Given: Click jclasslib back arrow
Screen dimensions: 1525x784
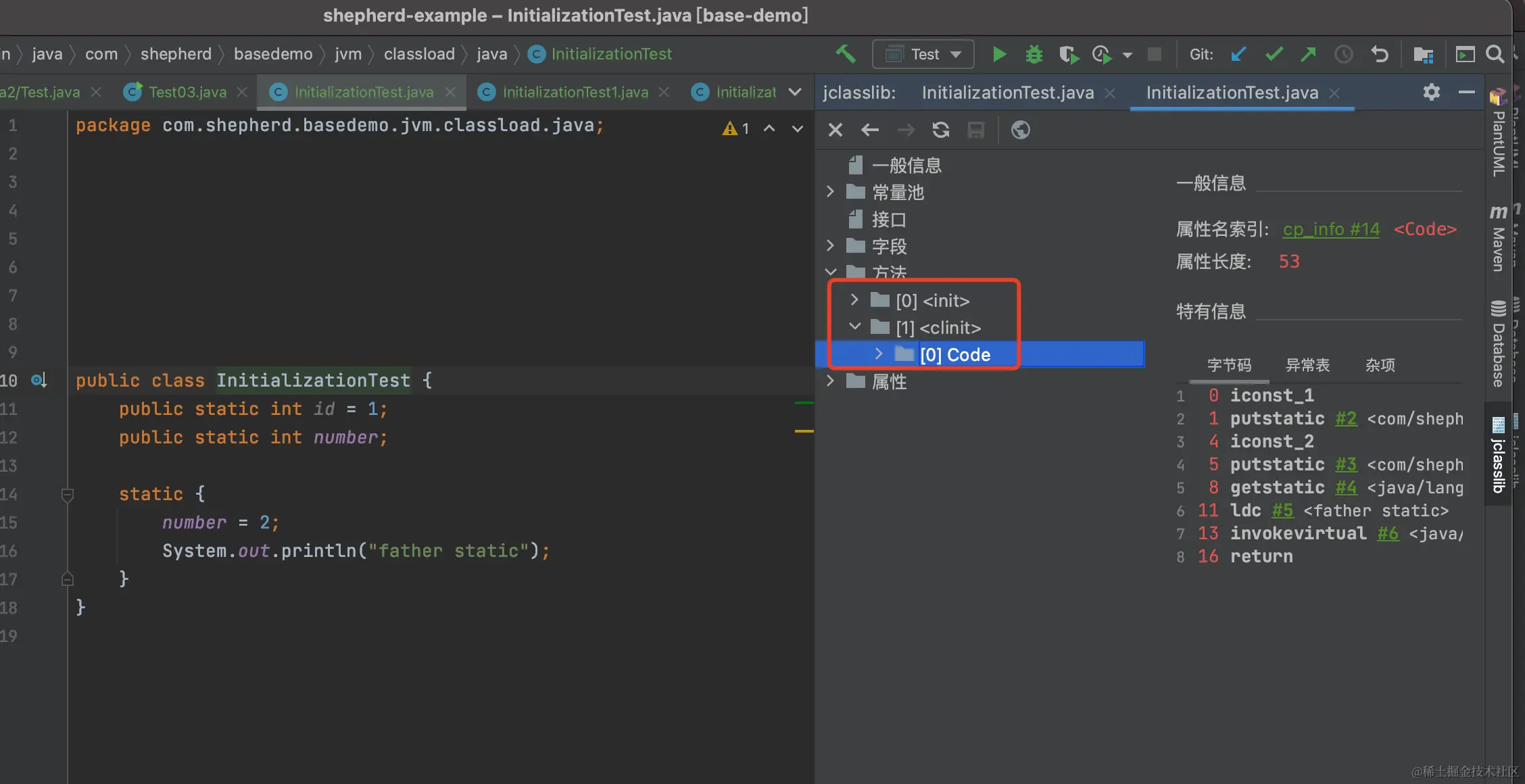Looking at the screenshot, I should 870,130.
